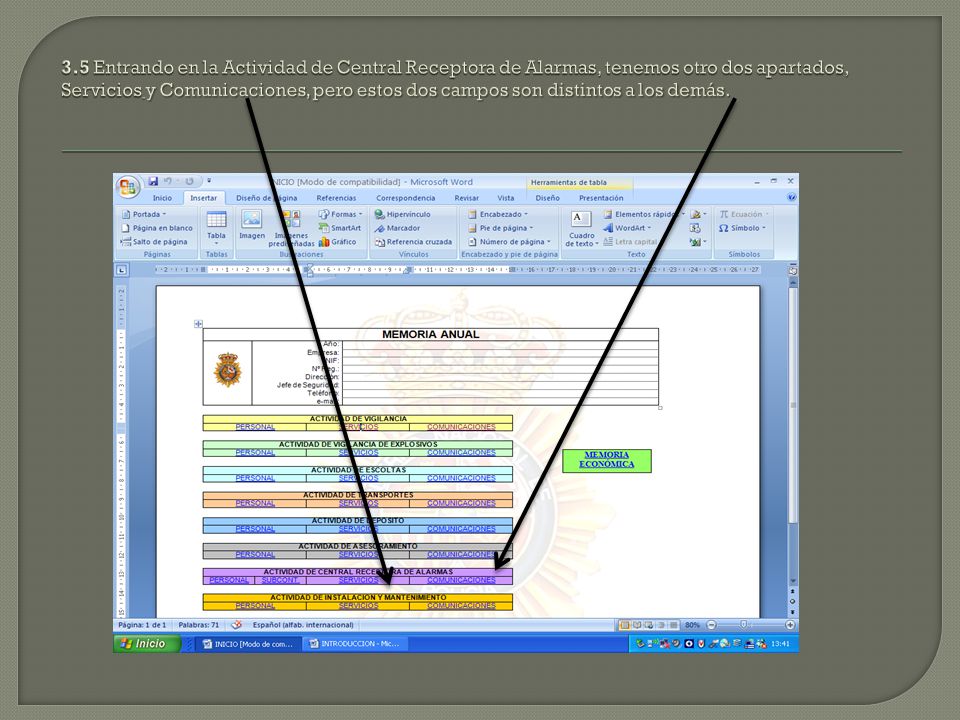Insert a Marcador bookmark
The width and height of the screenshot is (960, 720).
pos(397,228)
